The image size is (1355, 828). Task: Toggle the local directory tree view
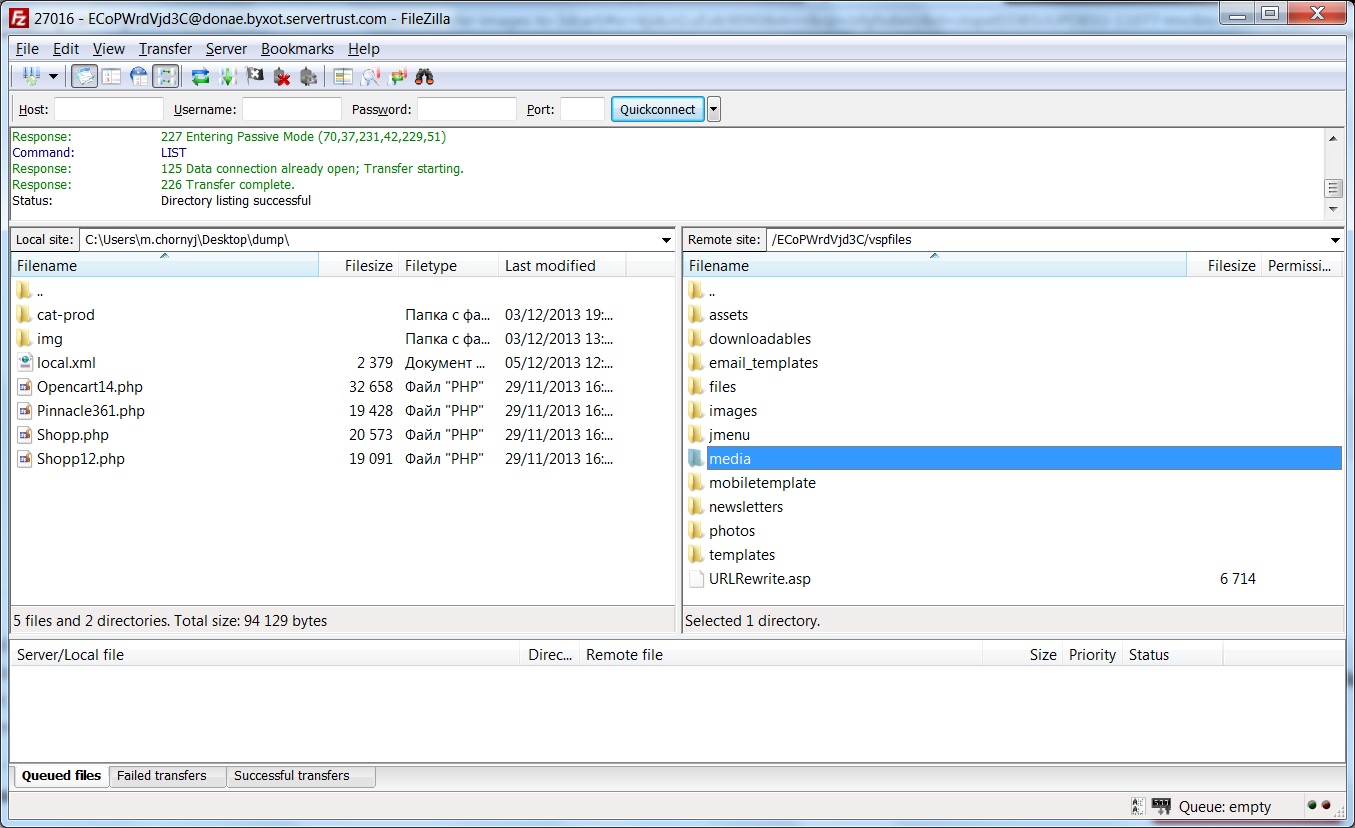click(111, 76)
